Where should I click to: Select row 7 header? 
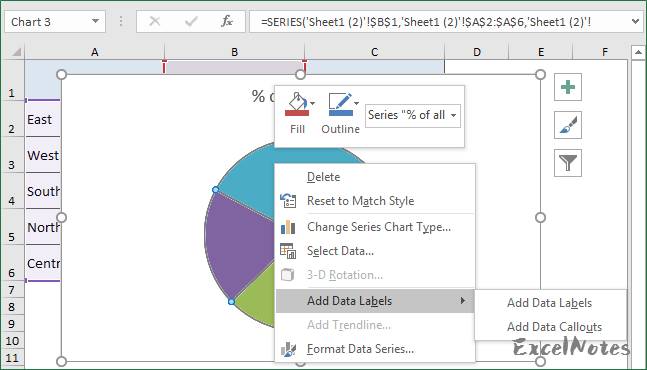click(x=12, y=290)
